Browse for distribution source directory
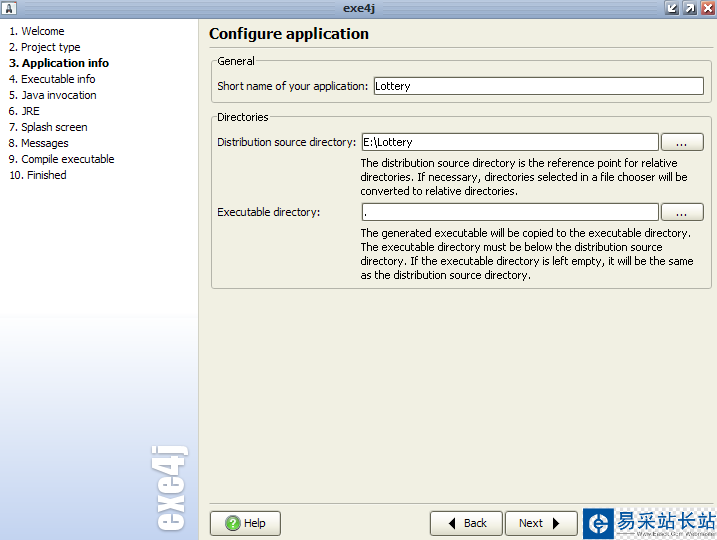The height and width of the screenshot is (540, 717). coord(682,142)
